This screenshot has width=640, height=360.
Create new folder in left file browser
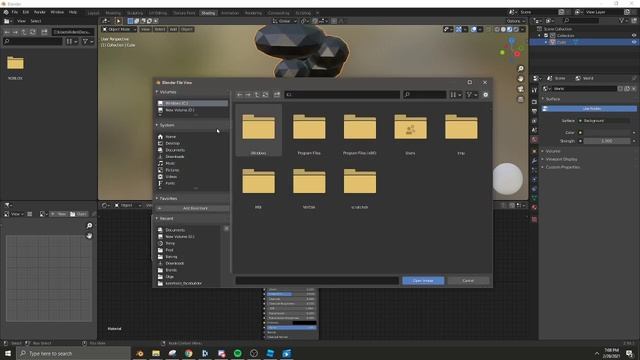pyautogui.click(x=44, y=32)
